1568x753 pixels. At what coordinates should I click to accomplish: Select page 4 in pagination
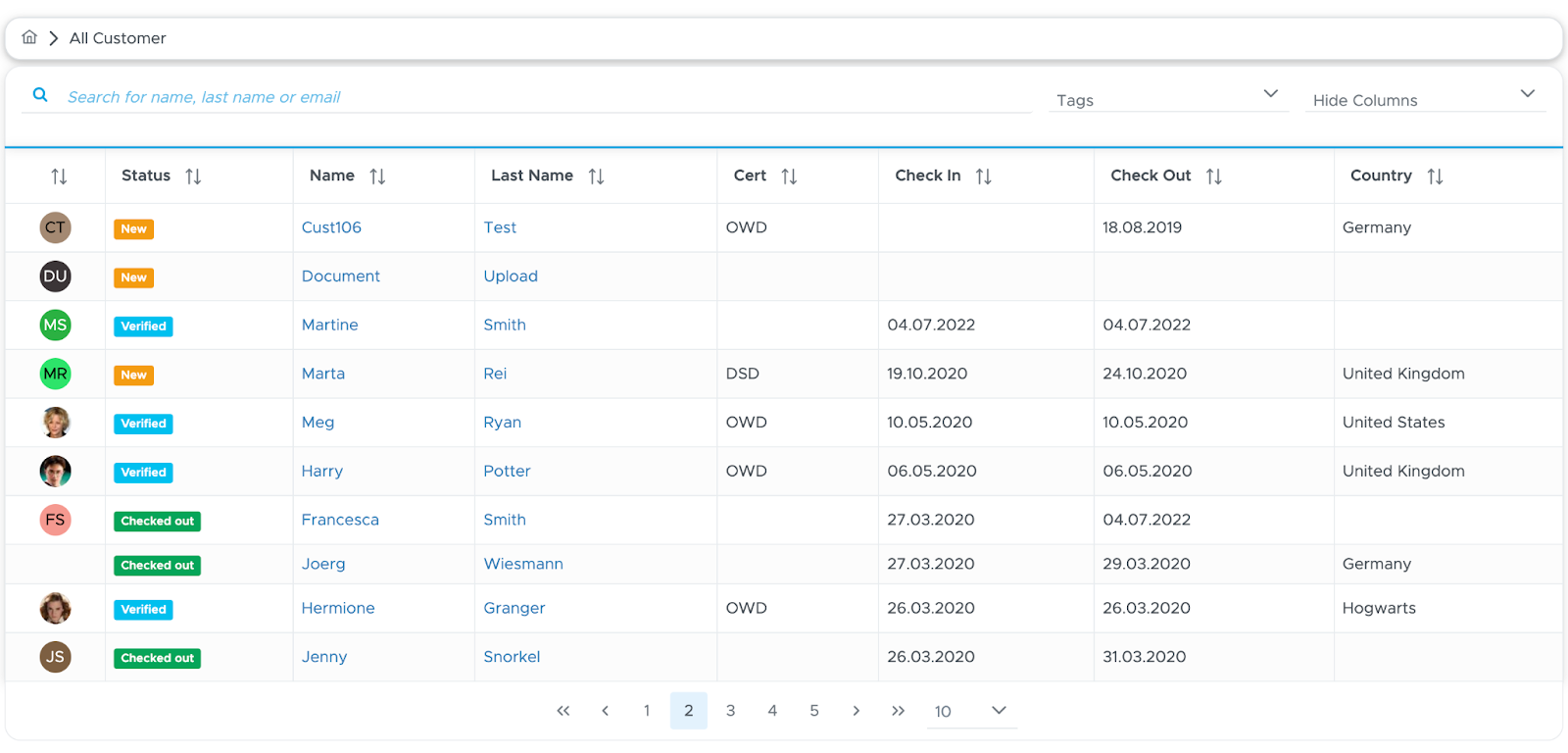[772, 711]
